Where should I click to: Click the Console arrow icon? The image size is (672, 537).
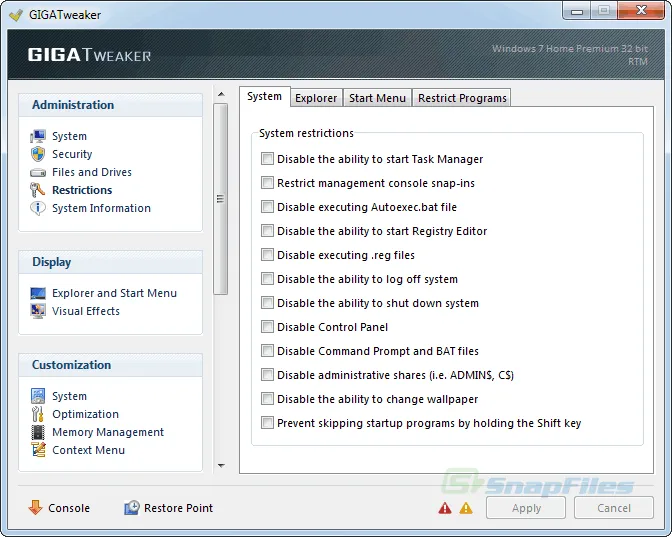(x=35, y=507)
